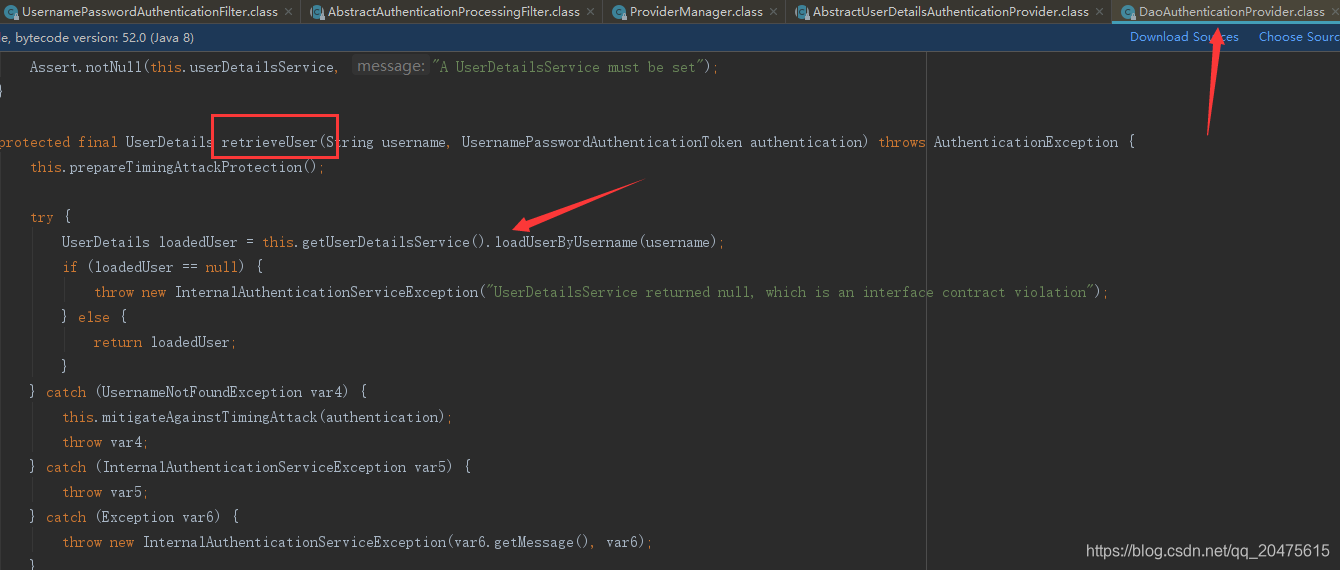The height and width of the screenshot is (570, 1340).
Task: Click the class icon on the ProviderManager.class tab
Action: (619, 12)
